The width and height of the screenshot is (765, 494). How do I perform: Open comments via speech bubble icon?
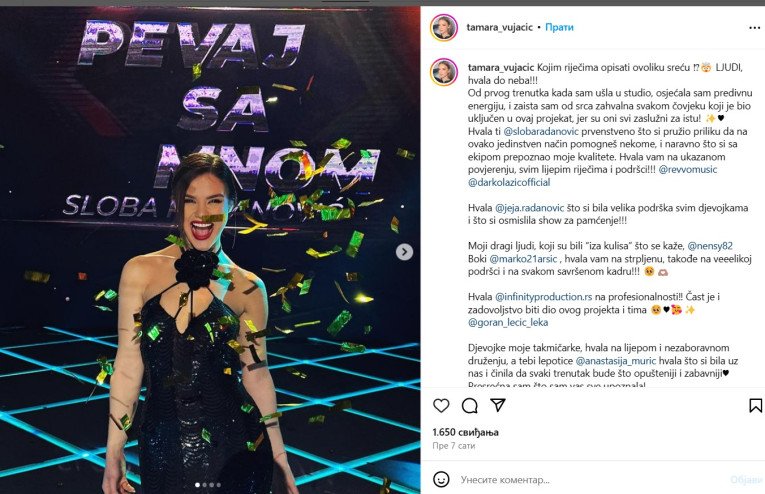(469, 406)
